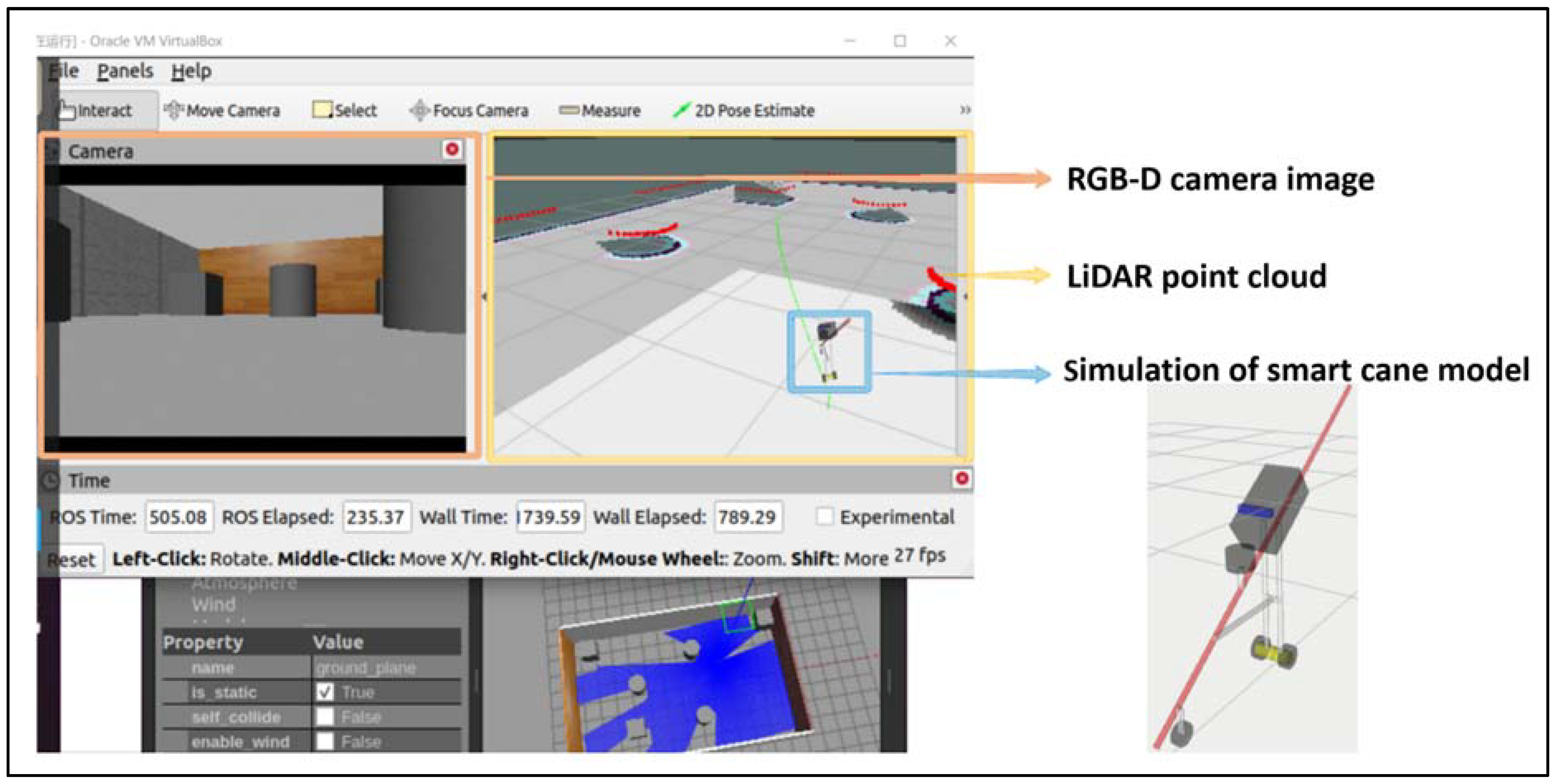The height and width of the screenshot is (784, 1560).
Task: Open the Help menu
Action: 191,71
